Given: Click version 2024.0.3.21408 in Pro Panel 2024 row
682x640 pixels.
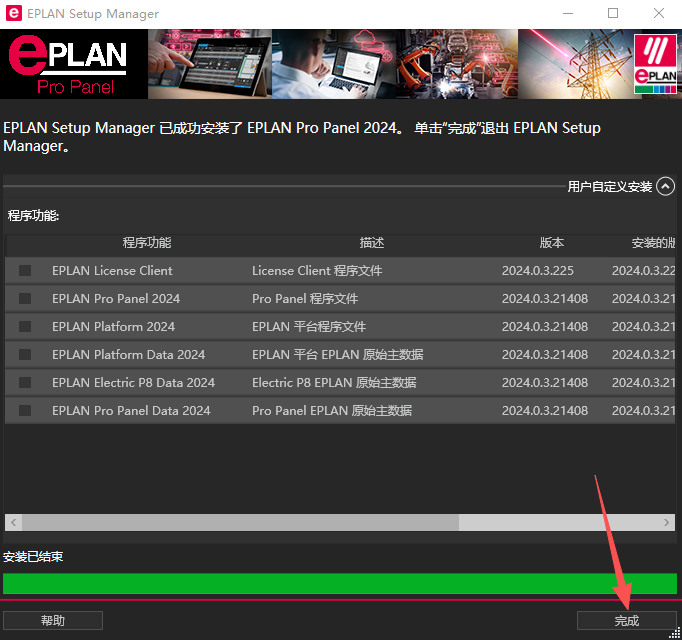Looking at the screenshot, I should click(545, 298).
